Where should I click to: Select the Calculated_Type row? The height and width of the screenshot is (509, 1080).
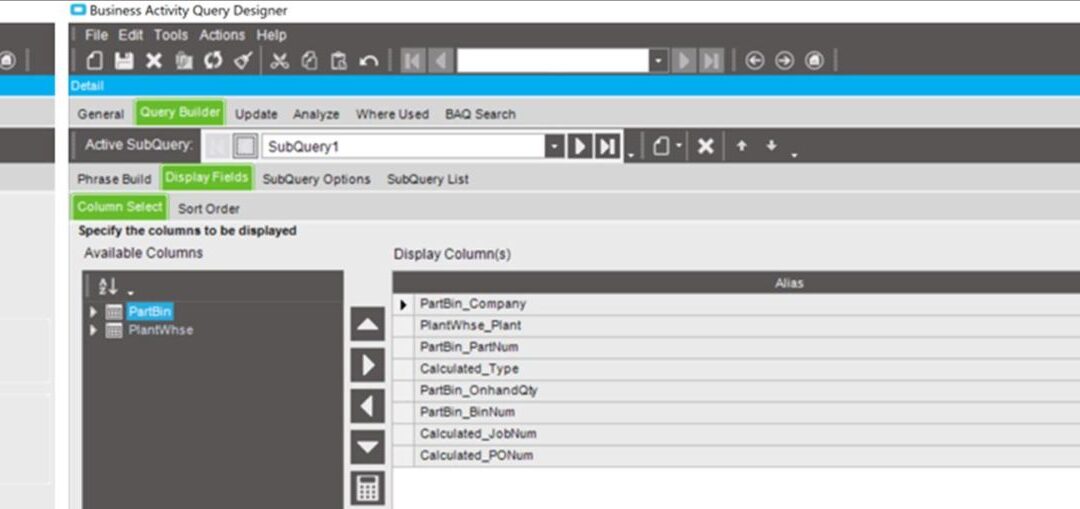736,369
